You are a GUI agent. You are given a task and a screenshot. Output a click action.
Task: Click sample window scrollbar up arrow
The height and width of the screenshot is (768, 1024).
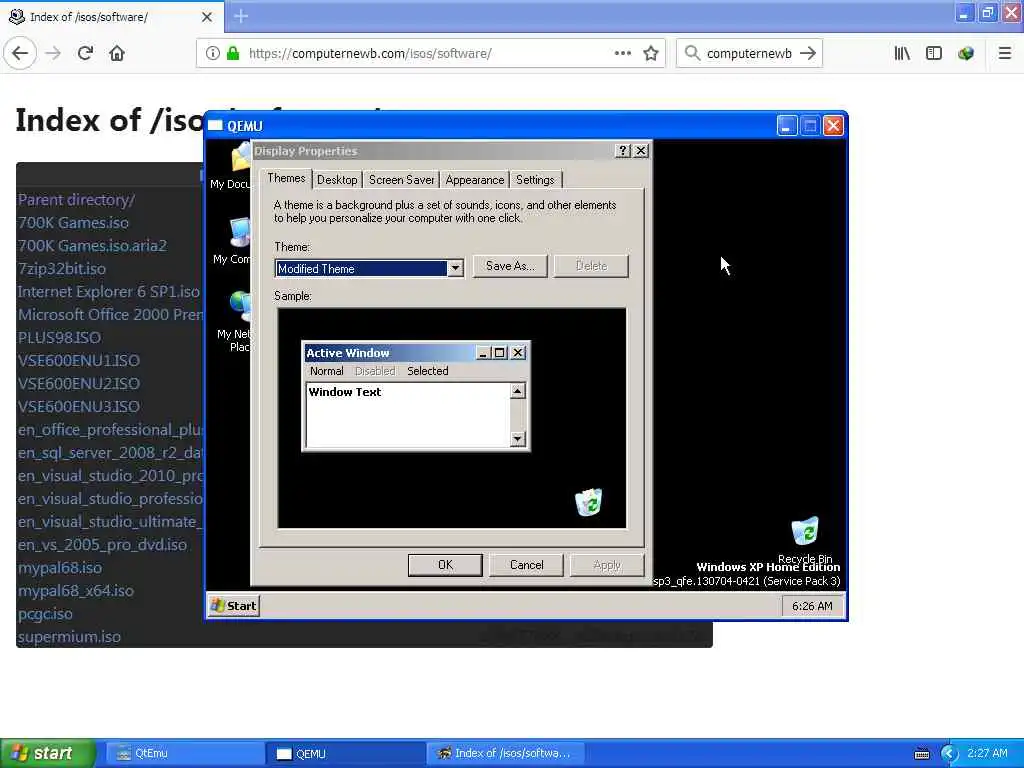click(517, 391)
